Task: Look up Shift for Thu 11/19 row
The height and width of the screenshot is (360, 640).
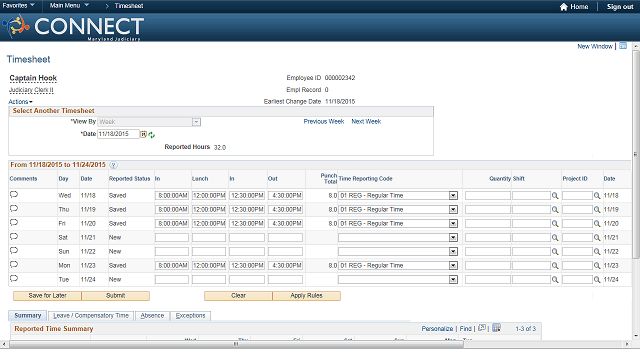Action: click(x=555, y=210)
